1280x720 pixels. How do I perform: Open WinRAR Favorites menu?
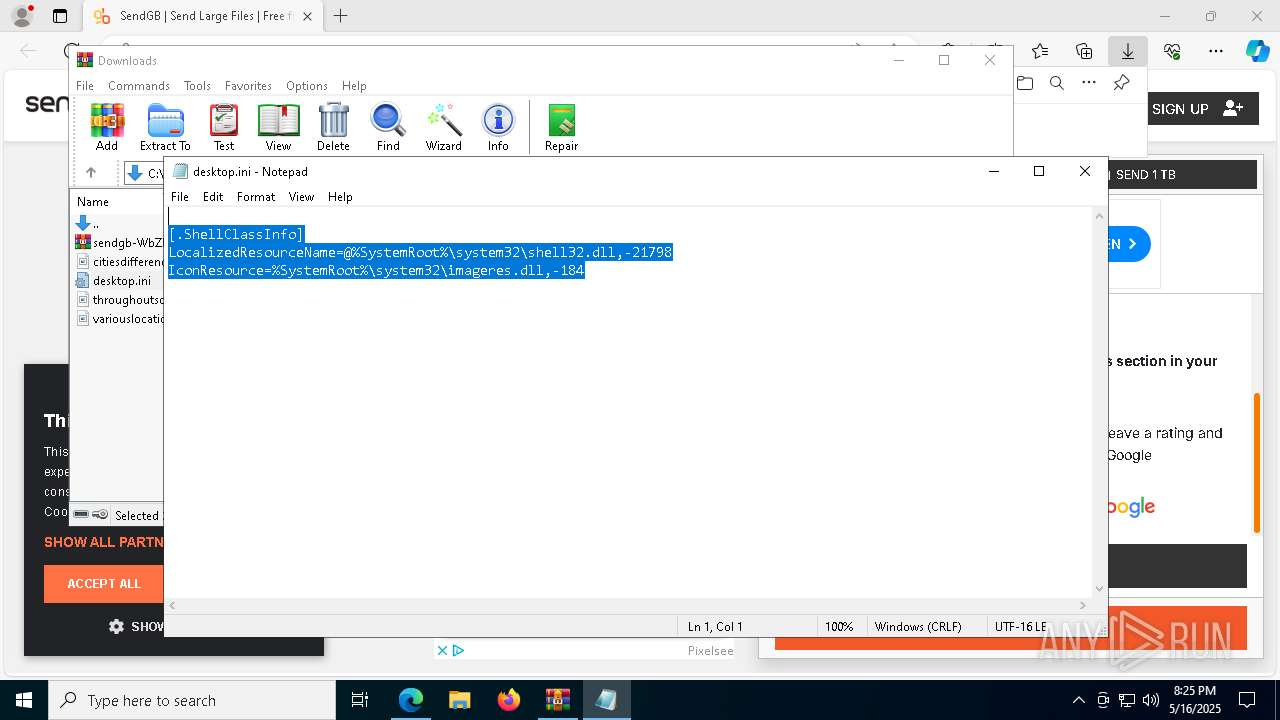point(248,86)
